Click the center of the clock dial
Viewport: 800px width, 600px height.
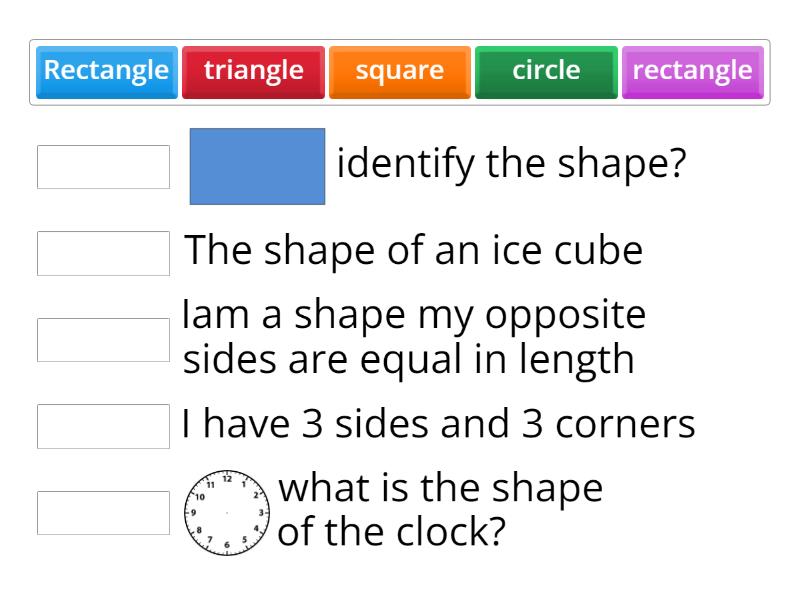(x=227, y=512)
